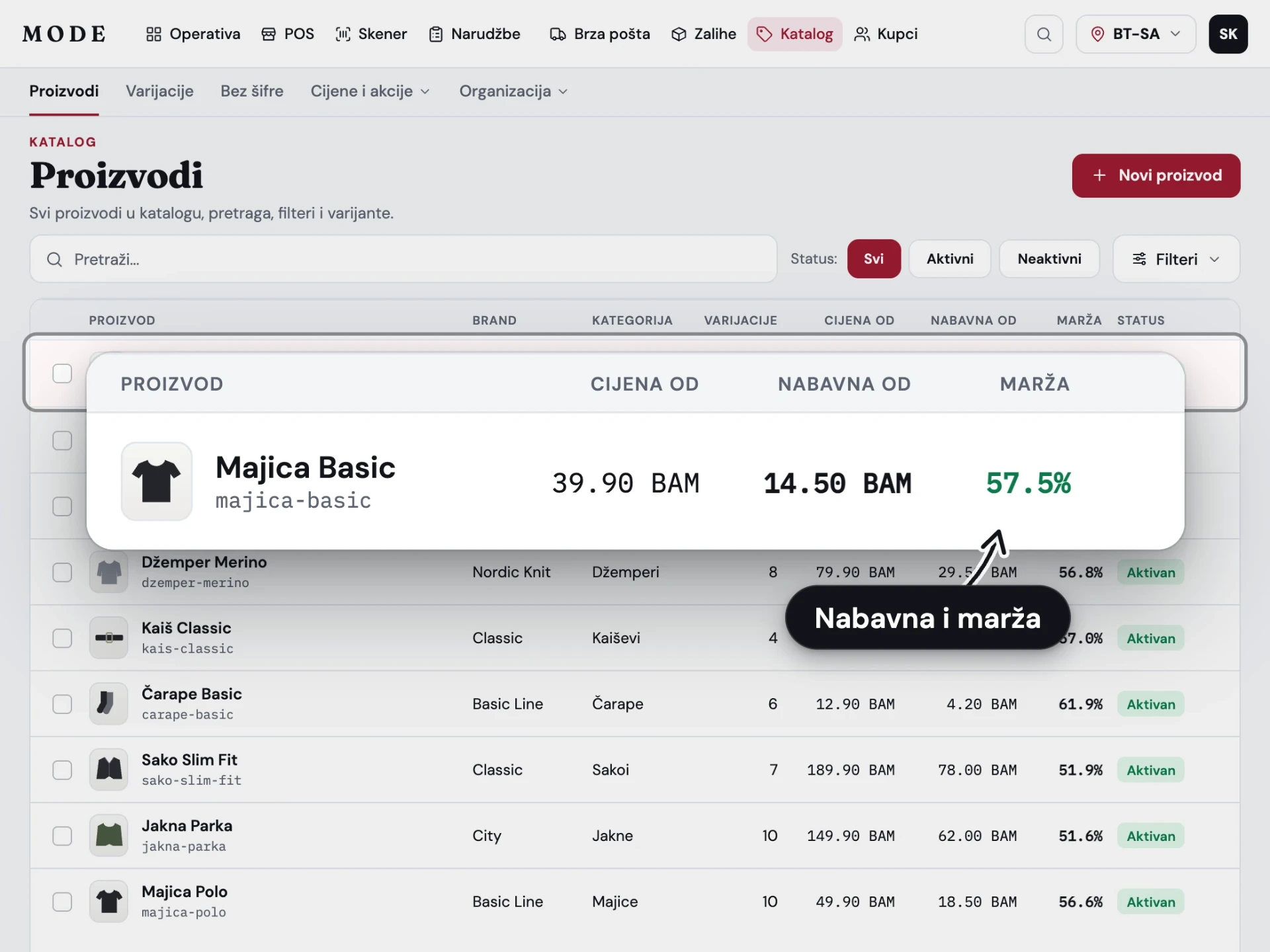Screen dimensions: 1270x952
Task: Open the Zalihe inventory section
Action: (x=704, y=34)
